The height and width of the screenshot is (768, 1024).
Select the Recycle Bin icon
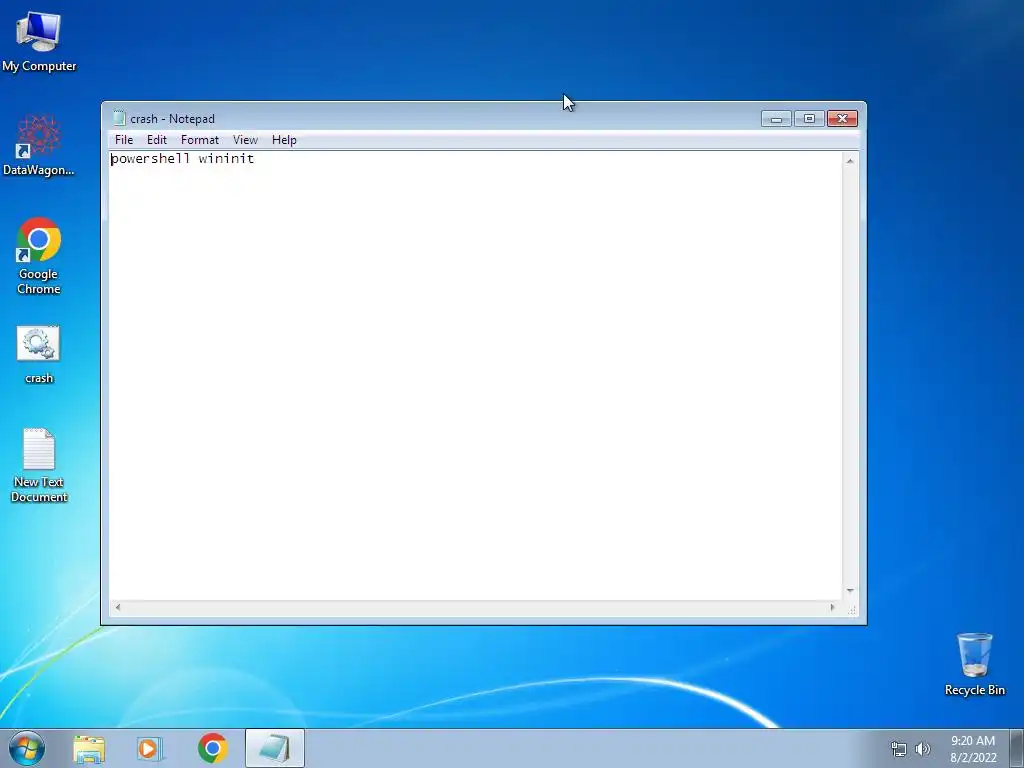click(x=974, y=664)
